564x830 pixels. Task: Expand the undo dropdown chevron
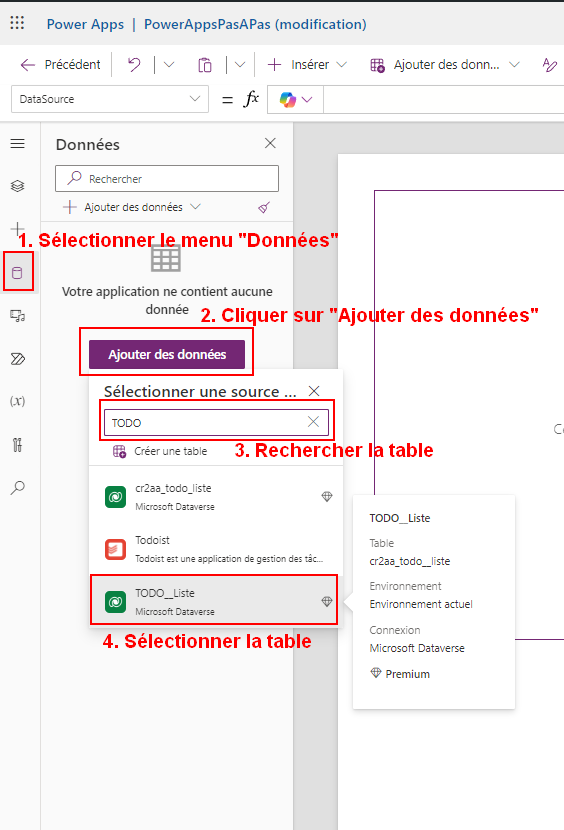[169, 65]
